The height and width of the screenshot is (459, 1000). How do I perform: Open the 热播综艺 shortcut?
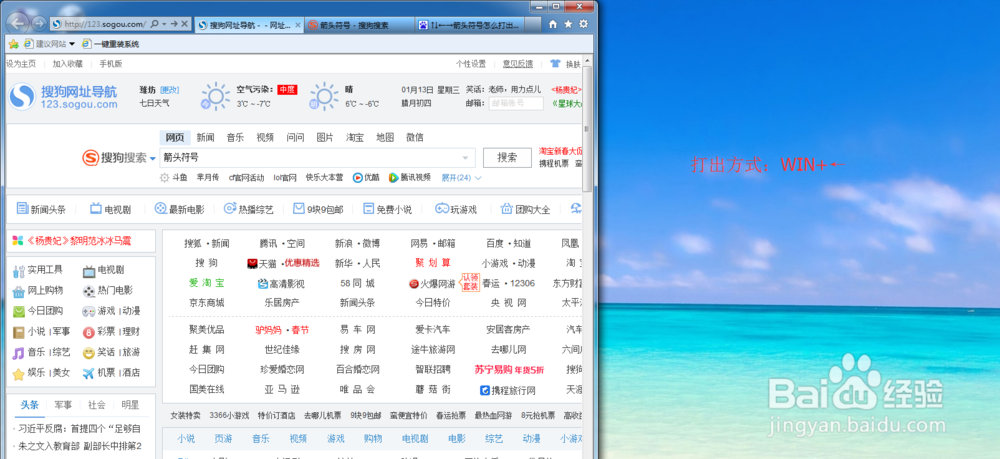coord(249,208)
